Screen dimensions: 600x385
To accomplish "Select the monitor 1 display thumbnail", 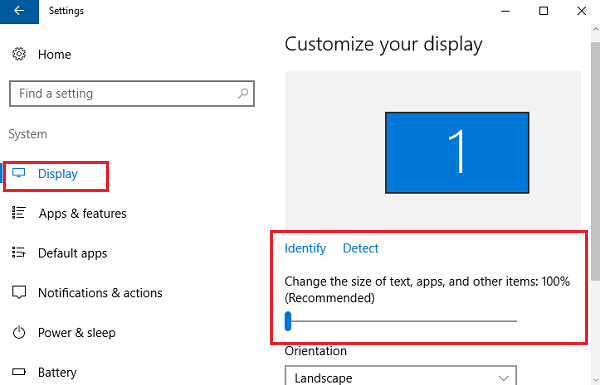I will click(457, 153).
